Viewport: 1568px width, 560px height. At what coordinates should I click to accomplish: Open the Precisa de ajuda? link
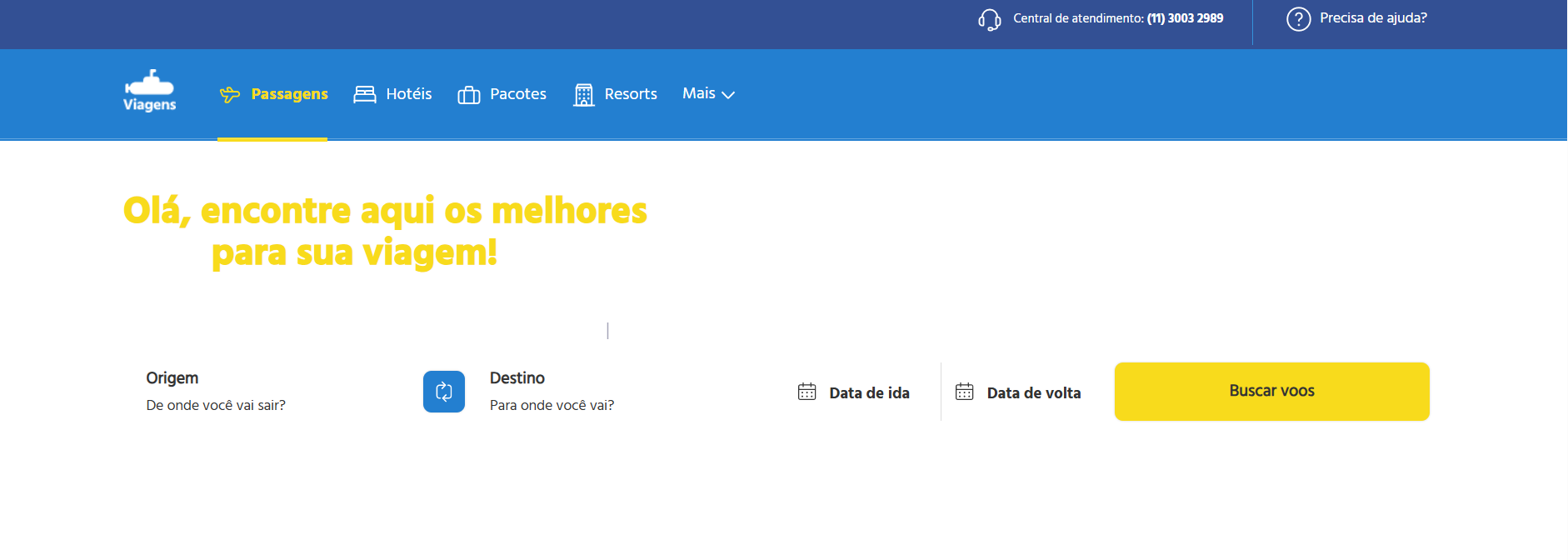coord(1373,18)
